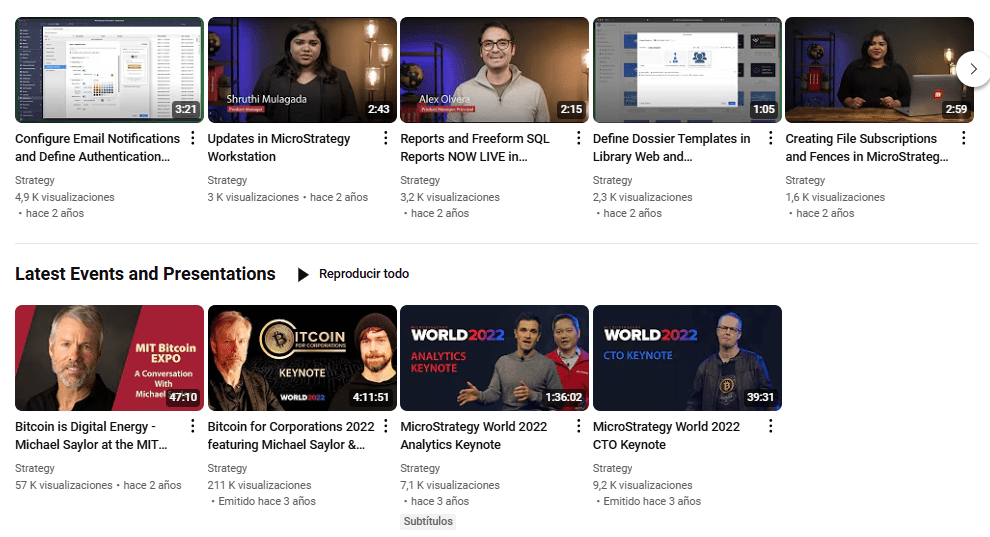Click title MicroStrategy World 2022 Analytics Keynote

474,435
